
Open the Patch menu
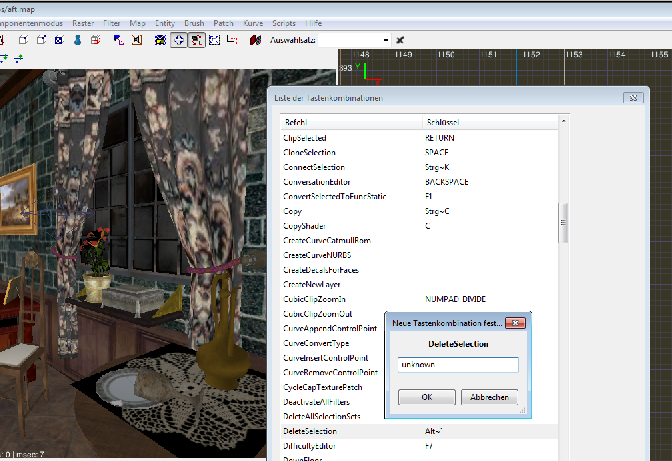223,23
